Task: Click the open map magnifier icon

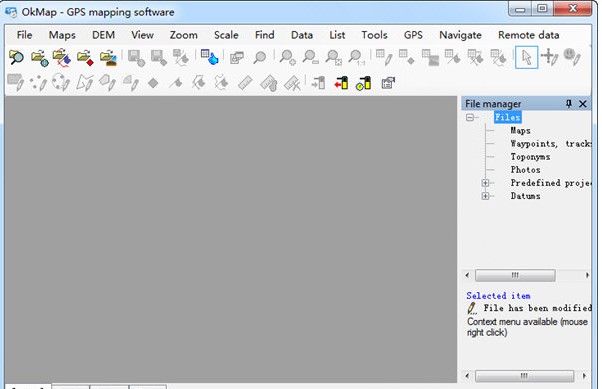Action: (16, 58)
